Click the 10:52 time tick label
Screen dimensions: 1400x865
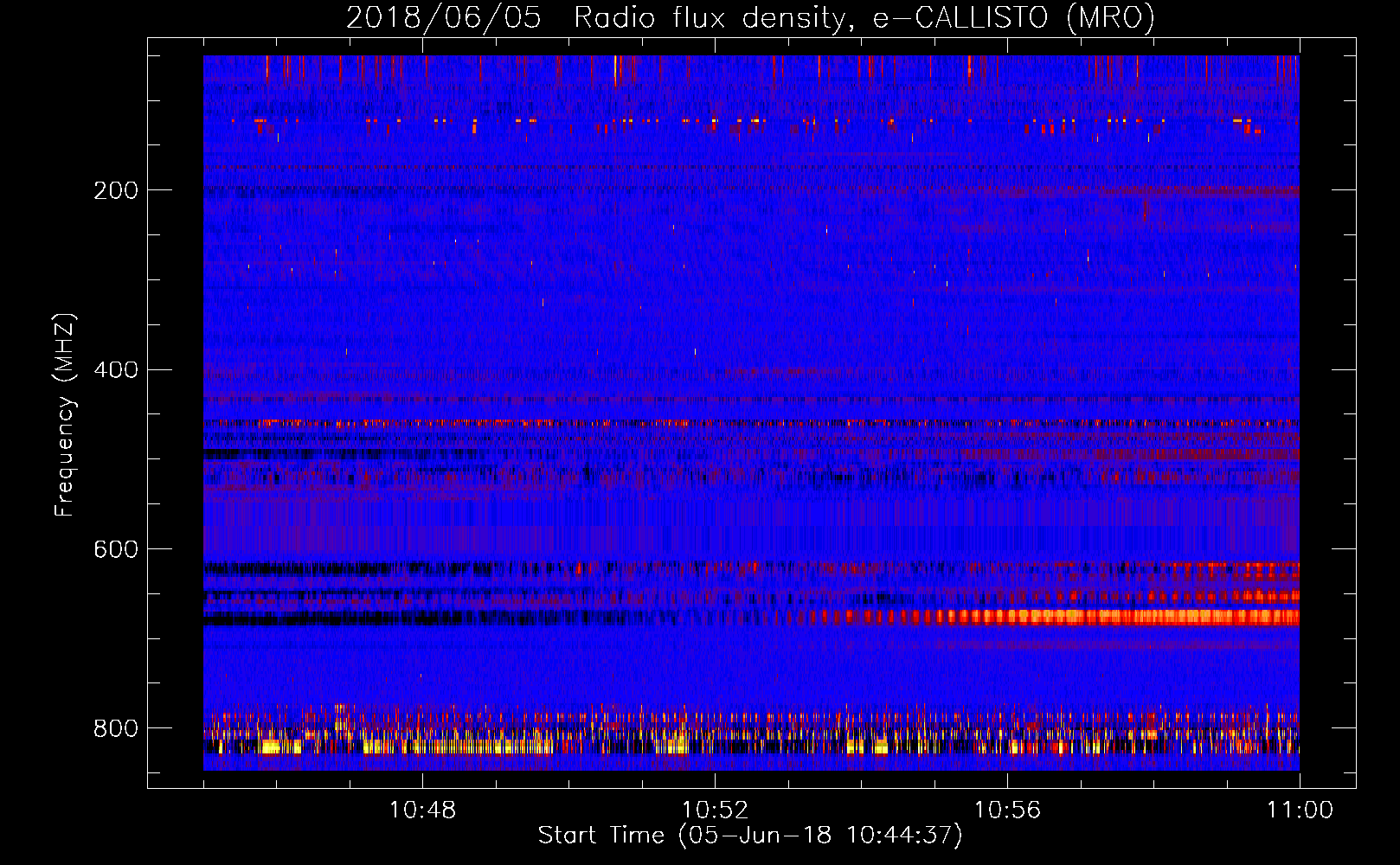(715, 811)
